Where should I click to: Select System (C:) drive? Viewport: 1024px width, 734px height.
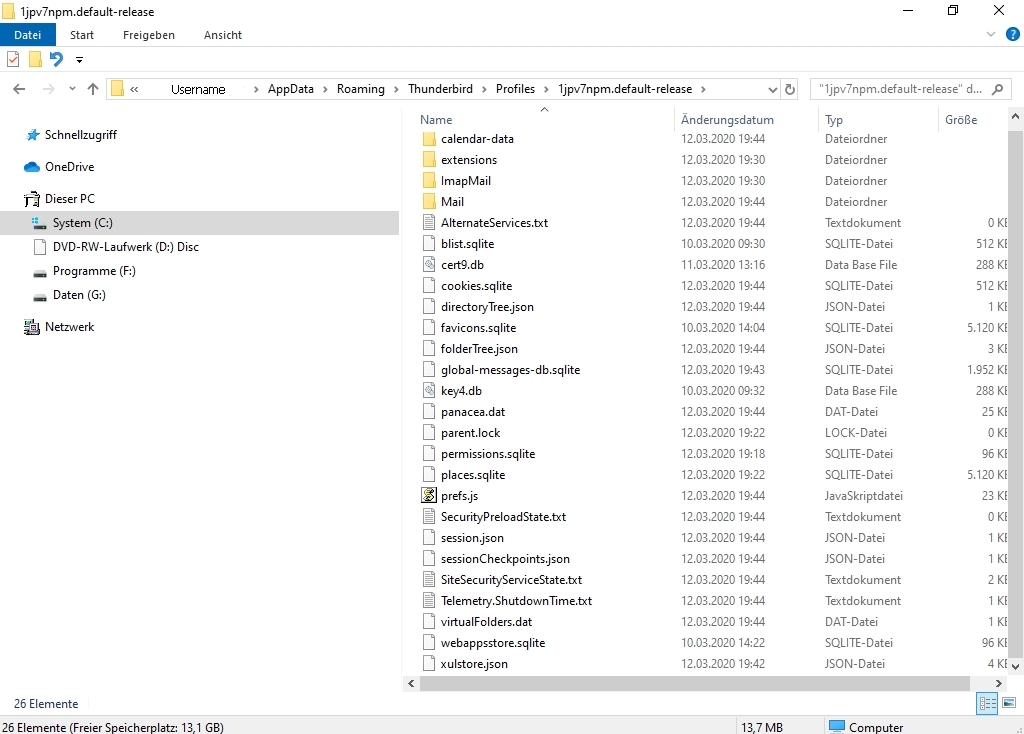click(x=199, y=223)
